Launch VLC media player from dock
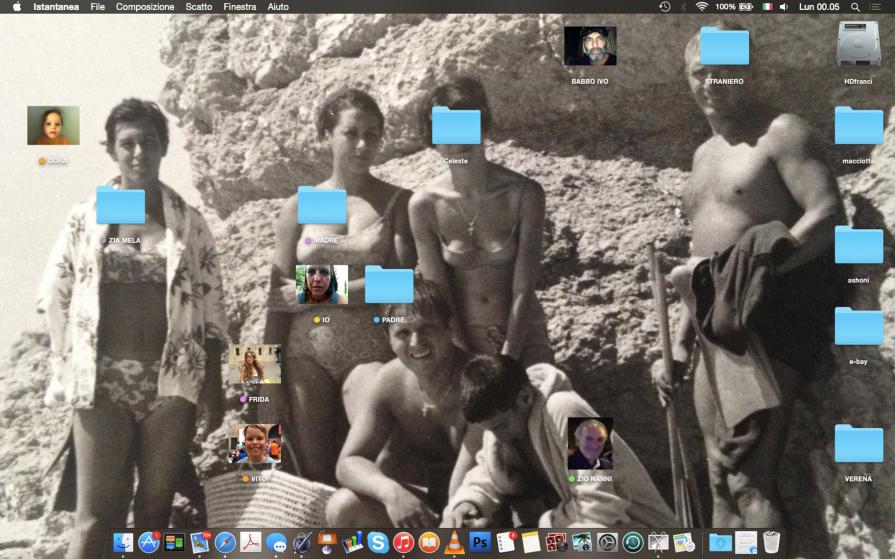The width and height of the screenshot is (895, 559). coord(455,542)
